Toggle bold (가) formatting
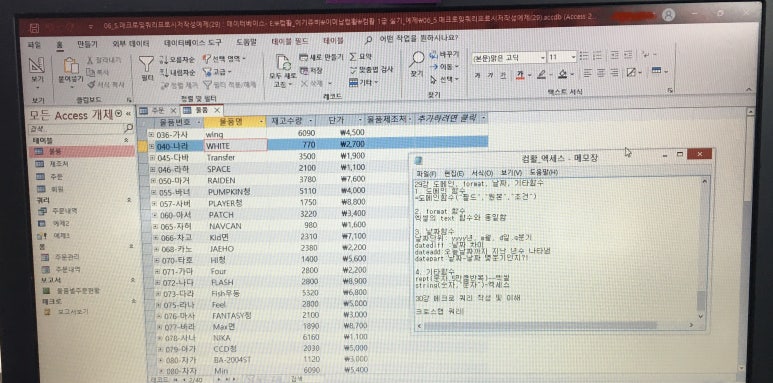The image size is (773, 383). [x=477, y=75]
